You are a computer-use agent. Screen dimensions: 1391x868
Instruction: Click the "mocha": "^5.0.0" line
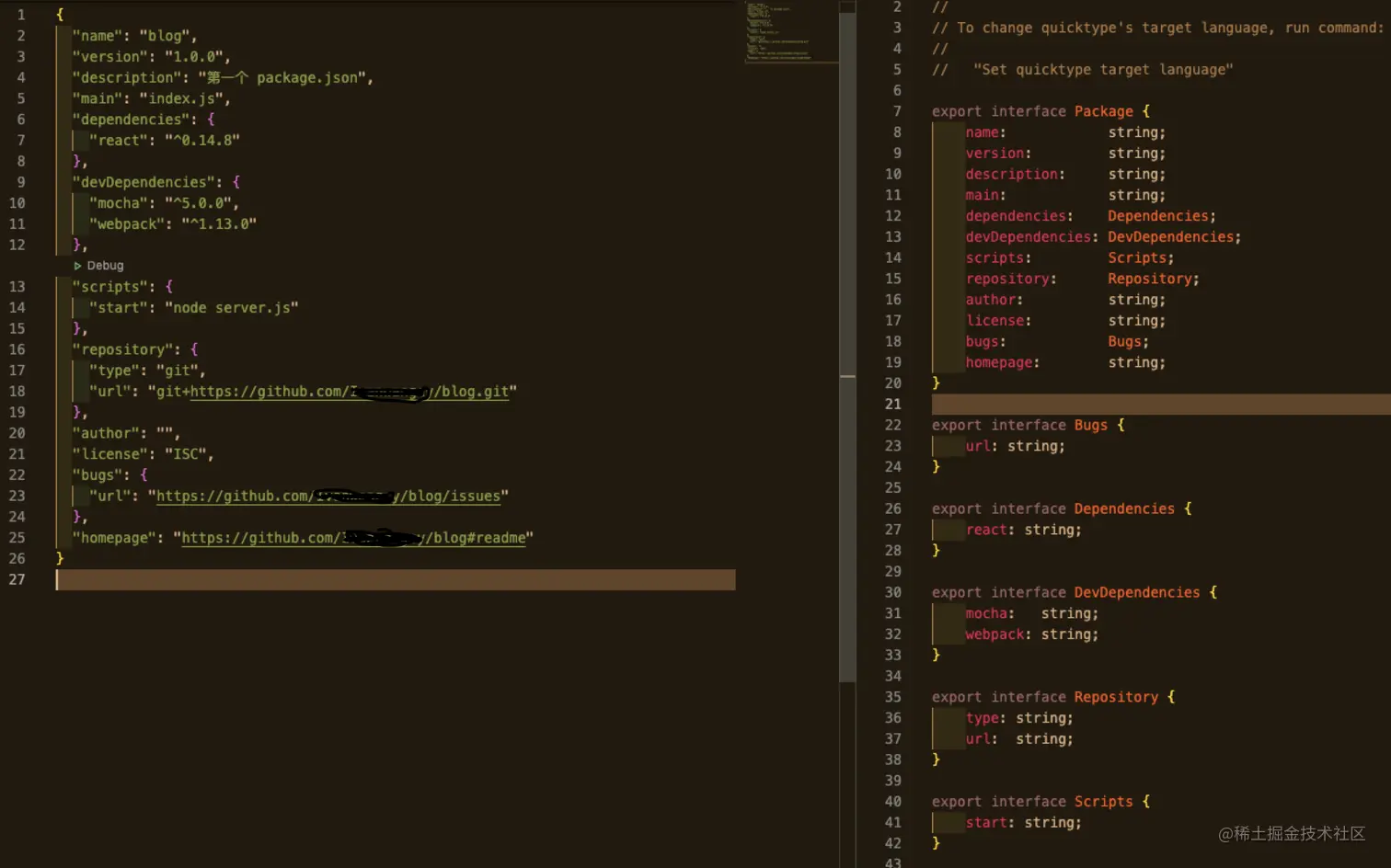(x=164, y=203)
